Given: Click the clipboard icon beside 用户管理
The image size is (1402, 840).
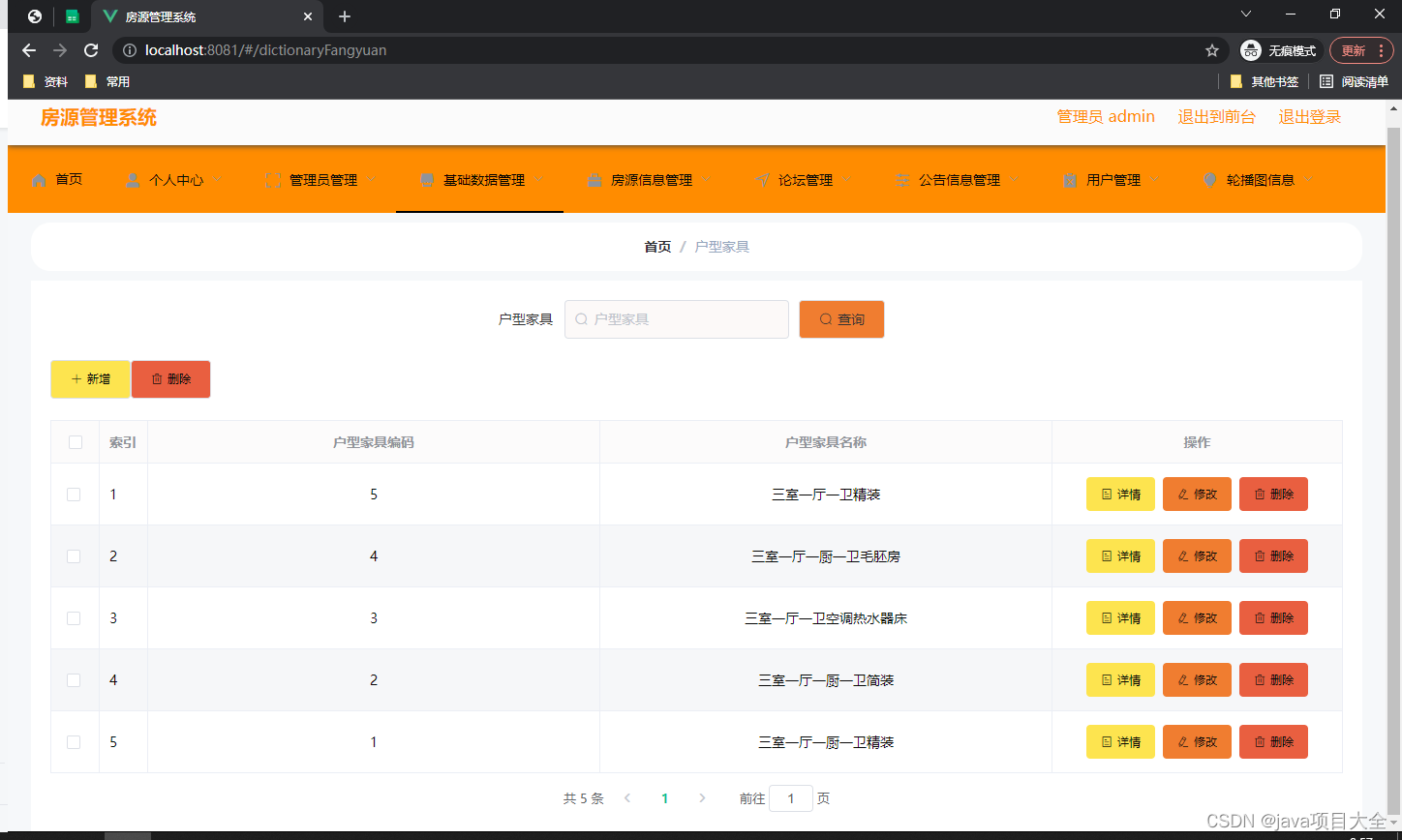Looking at the screenshot, I should click(1070, 180).
